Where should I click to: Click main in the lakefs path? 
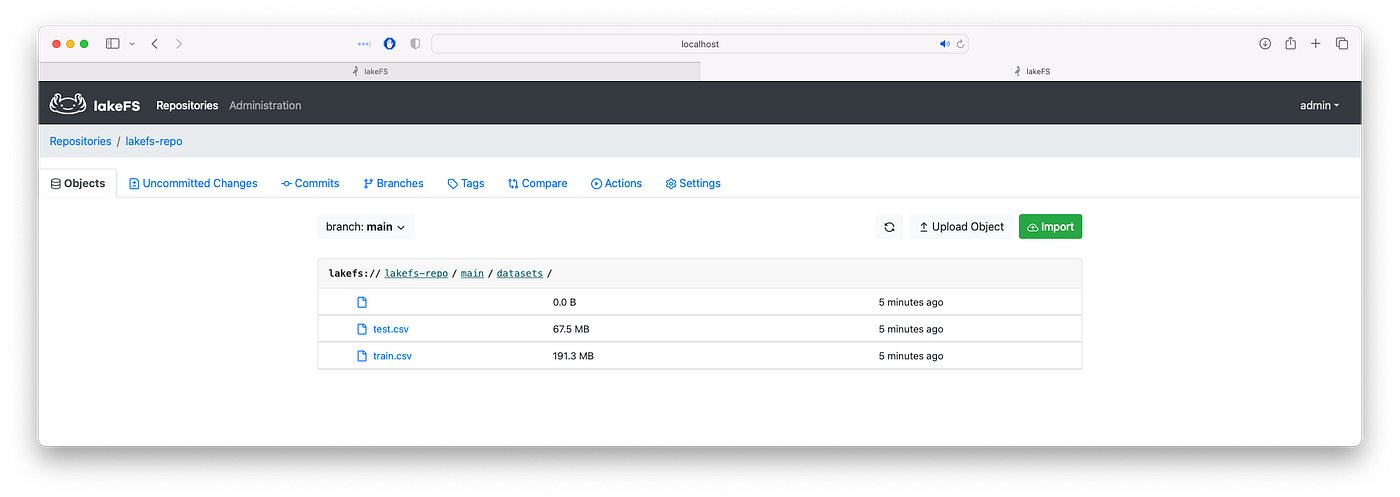[472, 273]
